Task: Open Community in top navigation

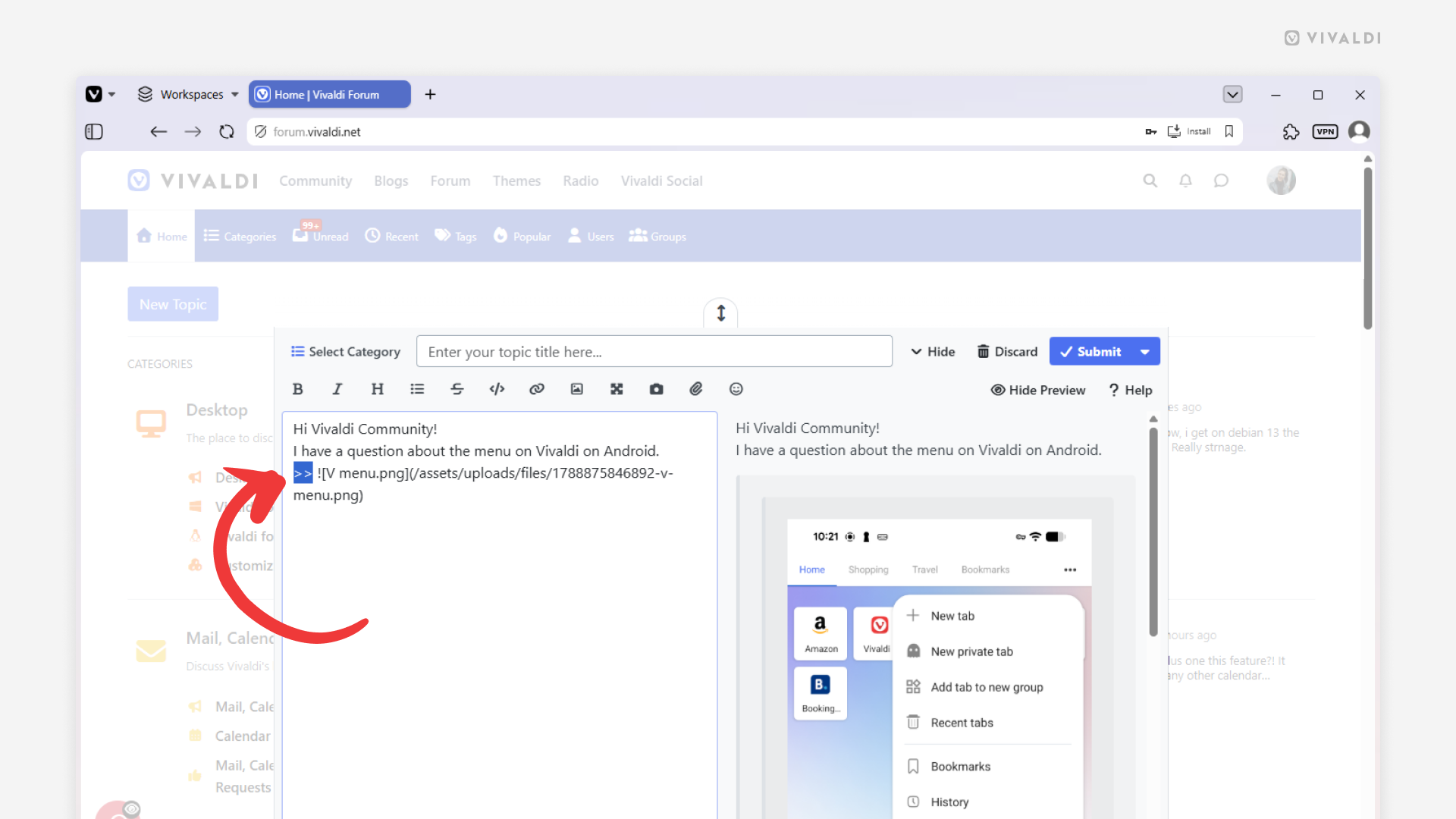Action: (315, 180)
